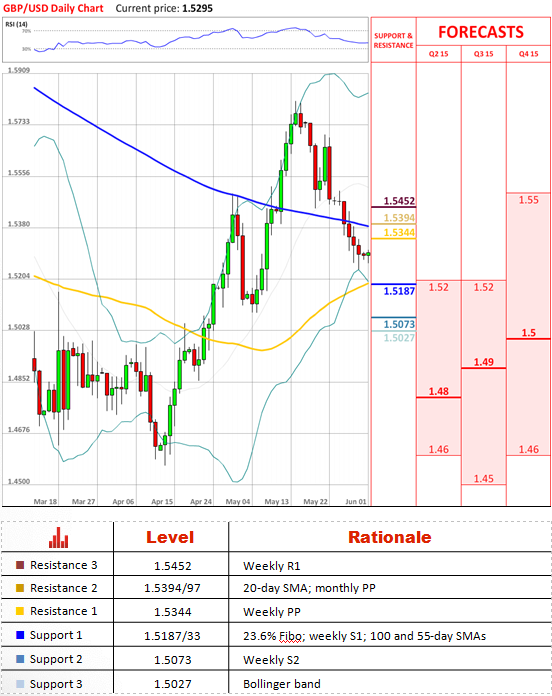Select the Support 3 light blue swatch
Viewport: 552px width, 696px height.
(x=20, y=684)
